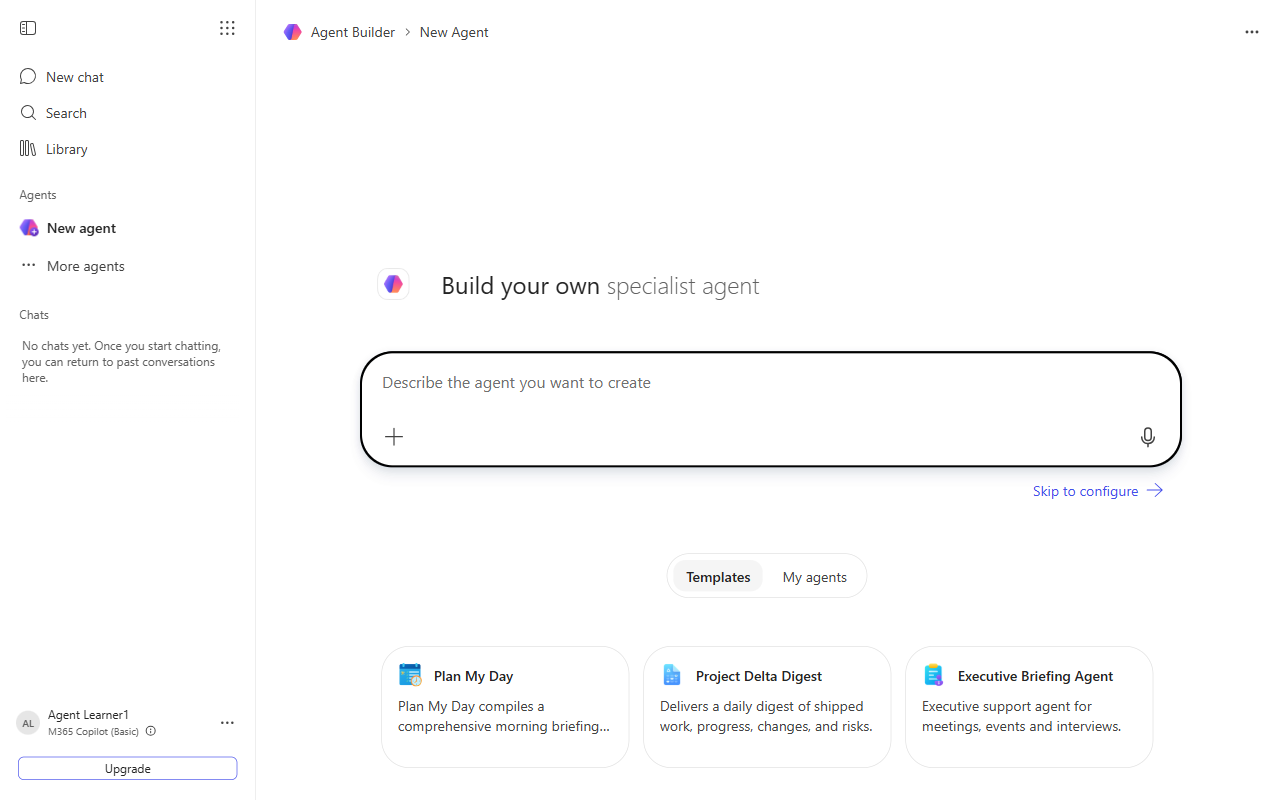This screenshot has width=1280, height=800.
Task: Click the ellipsis icon beside More agents
Action: point(29,266)
